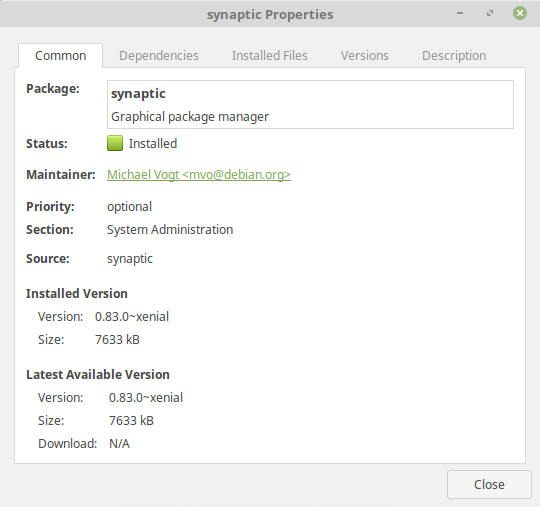Close the window with the green X icon

(520, 13)
